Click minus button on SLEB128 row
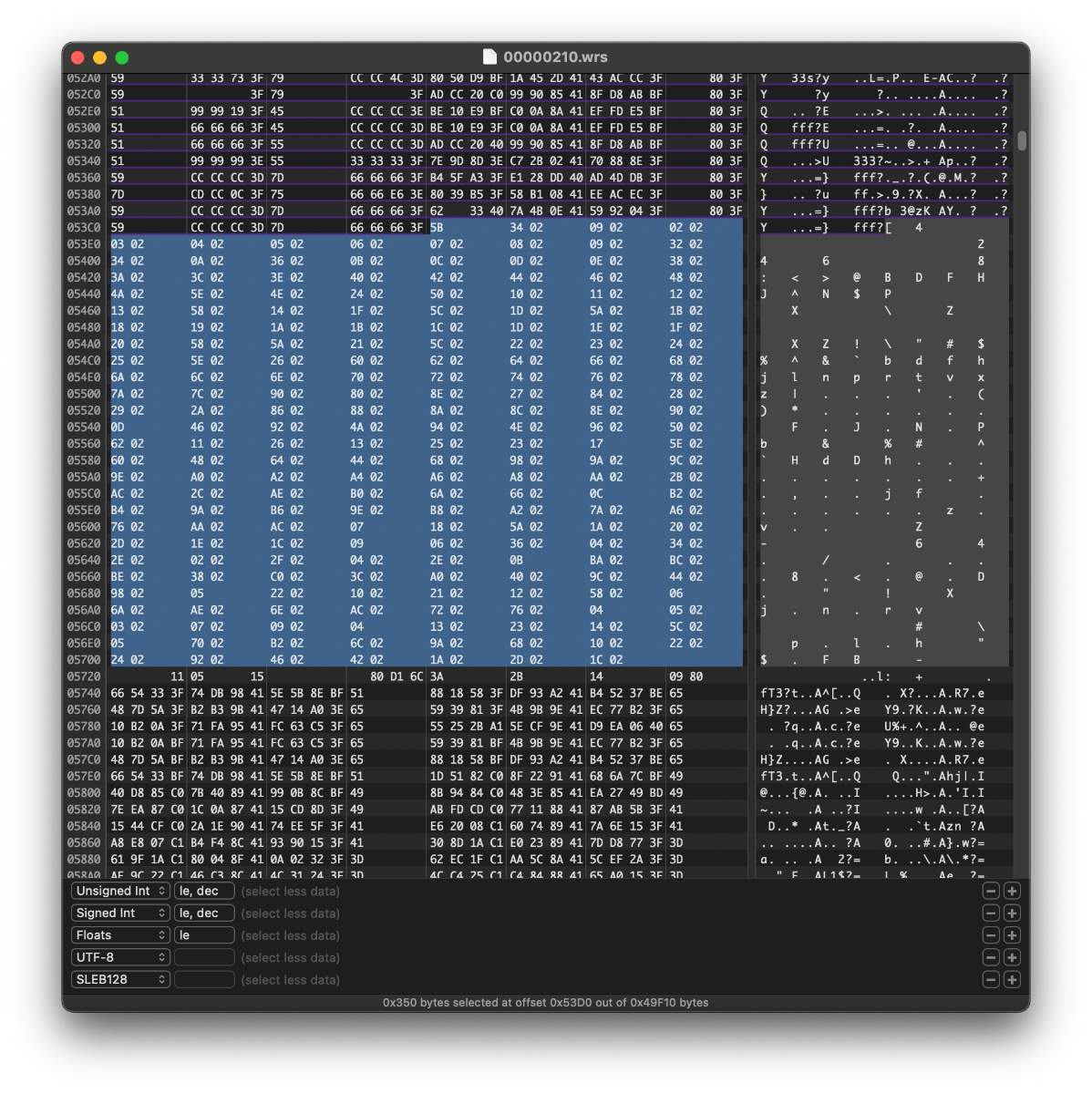 tap(991, 980)
